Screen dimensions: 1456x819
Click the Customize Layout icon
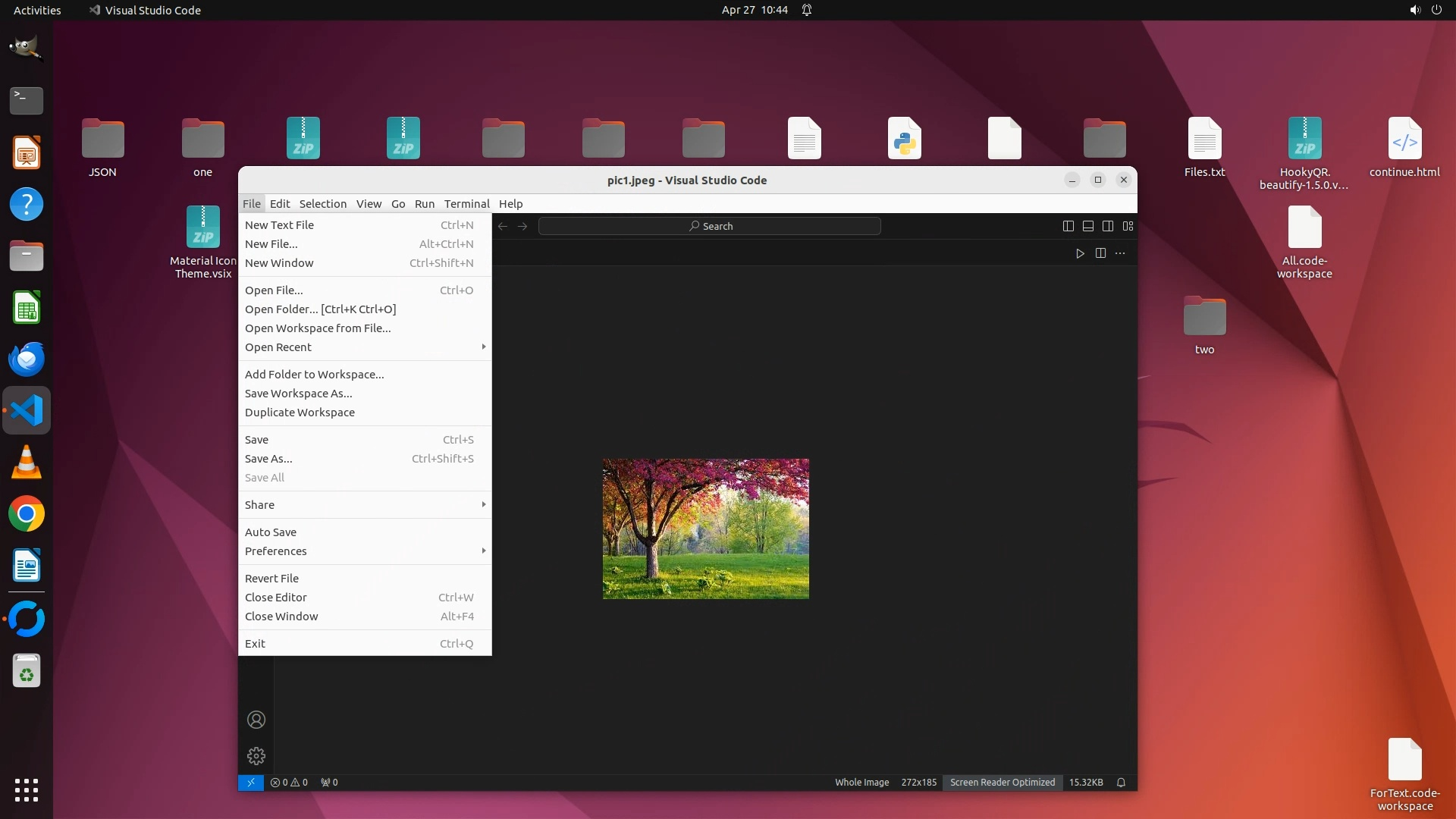tap(1128, 226)
